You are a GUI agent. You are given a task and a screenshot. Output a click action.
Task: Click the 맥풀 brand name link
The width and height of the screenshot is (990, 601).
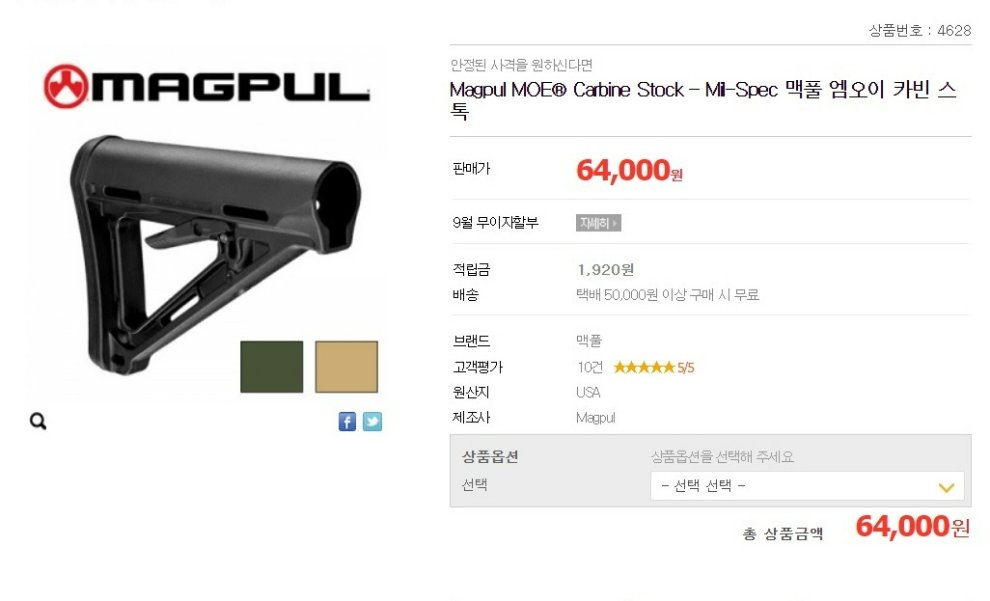589,341
